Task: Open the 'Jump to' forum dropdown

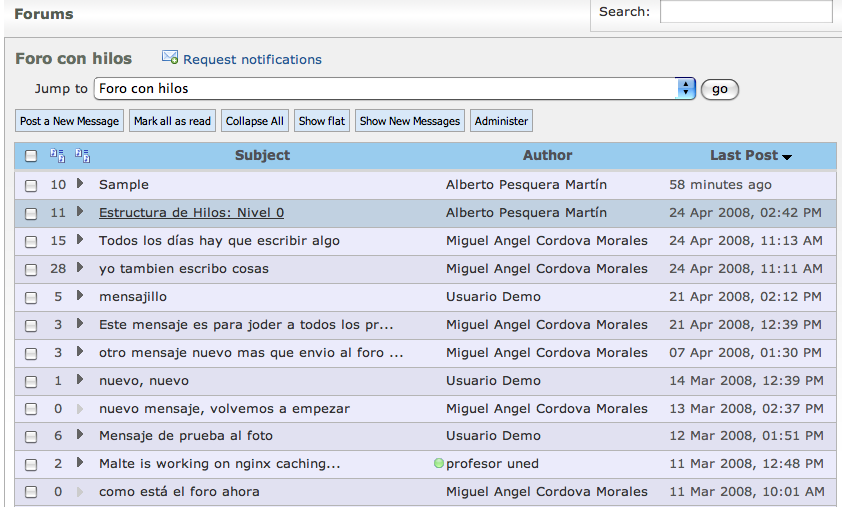Action: point(686,89)
